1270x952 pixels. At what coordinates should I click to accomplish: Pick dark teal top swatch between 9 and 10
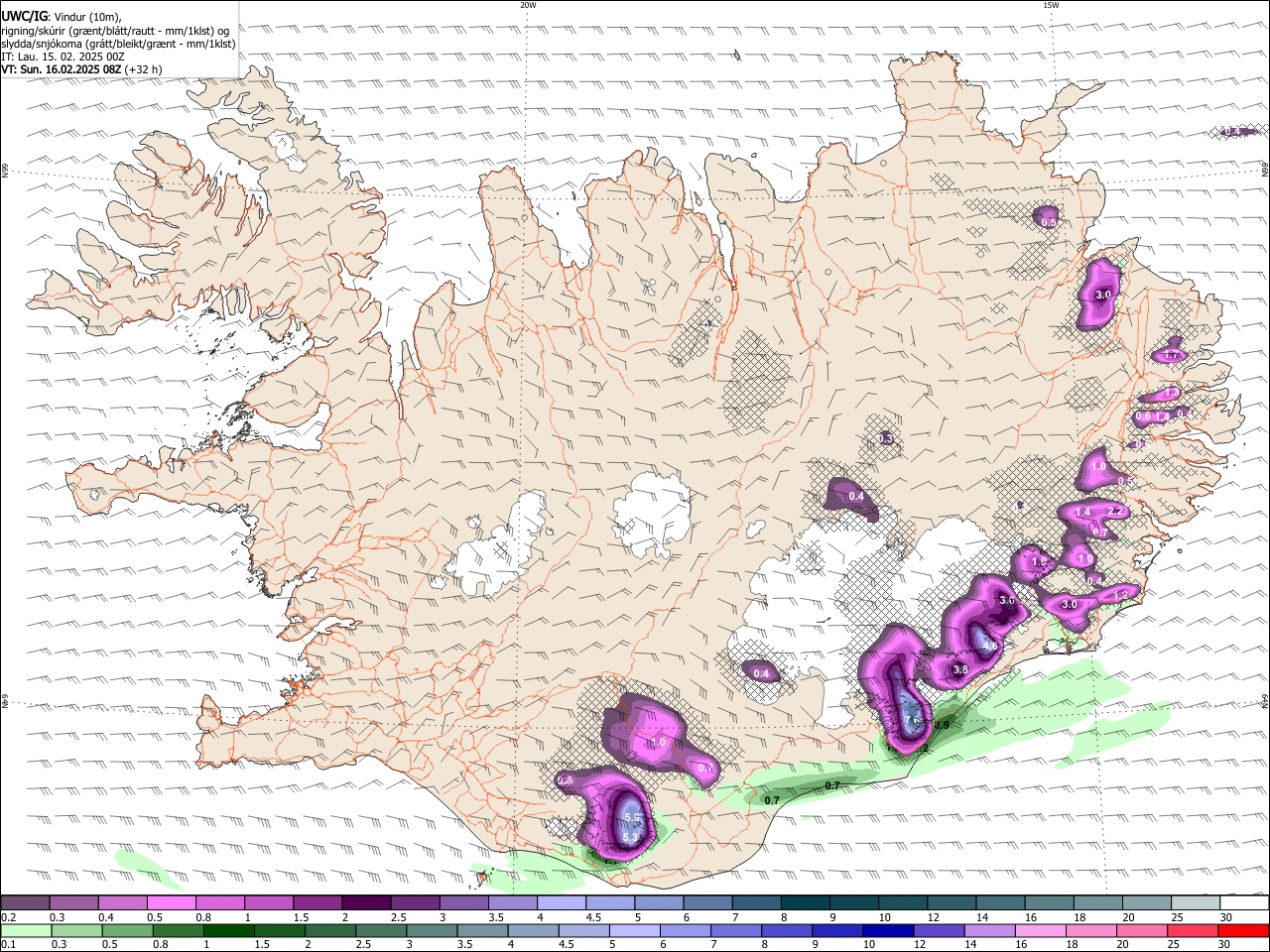point(854,903)
